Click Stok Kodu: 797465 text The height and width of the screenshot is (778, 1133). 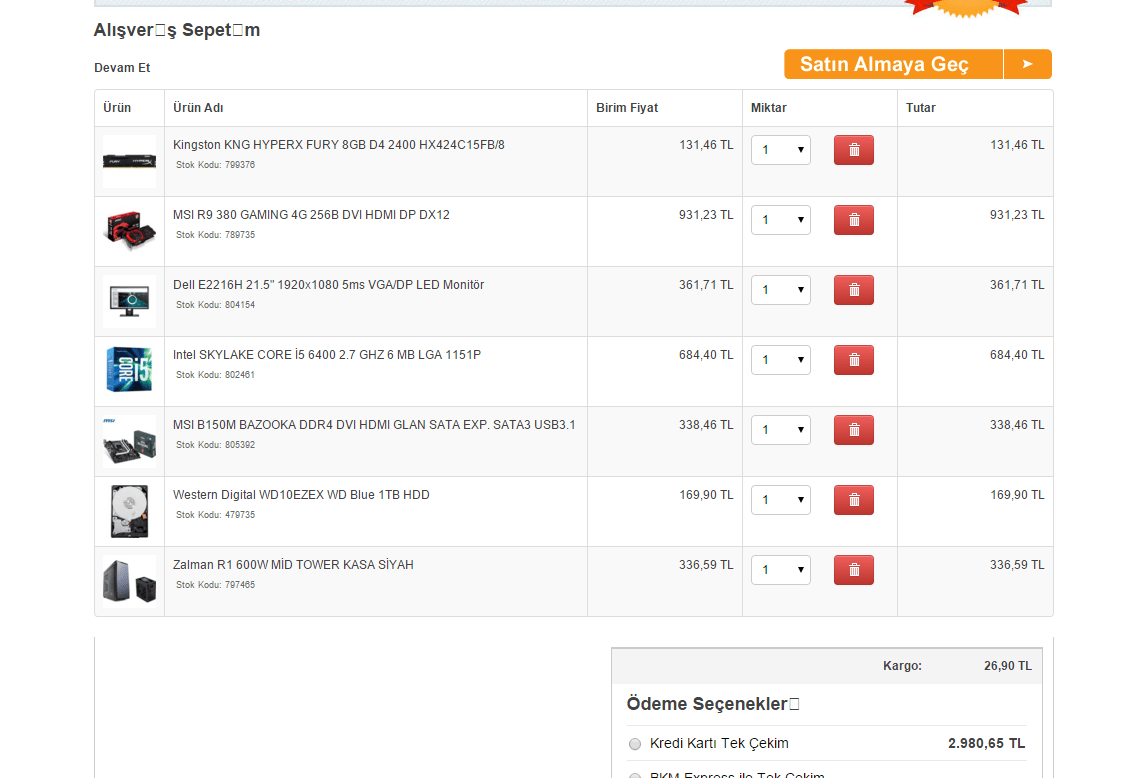pyautogui.click(x=215, y=586)
